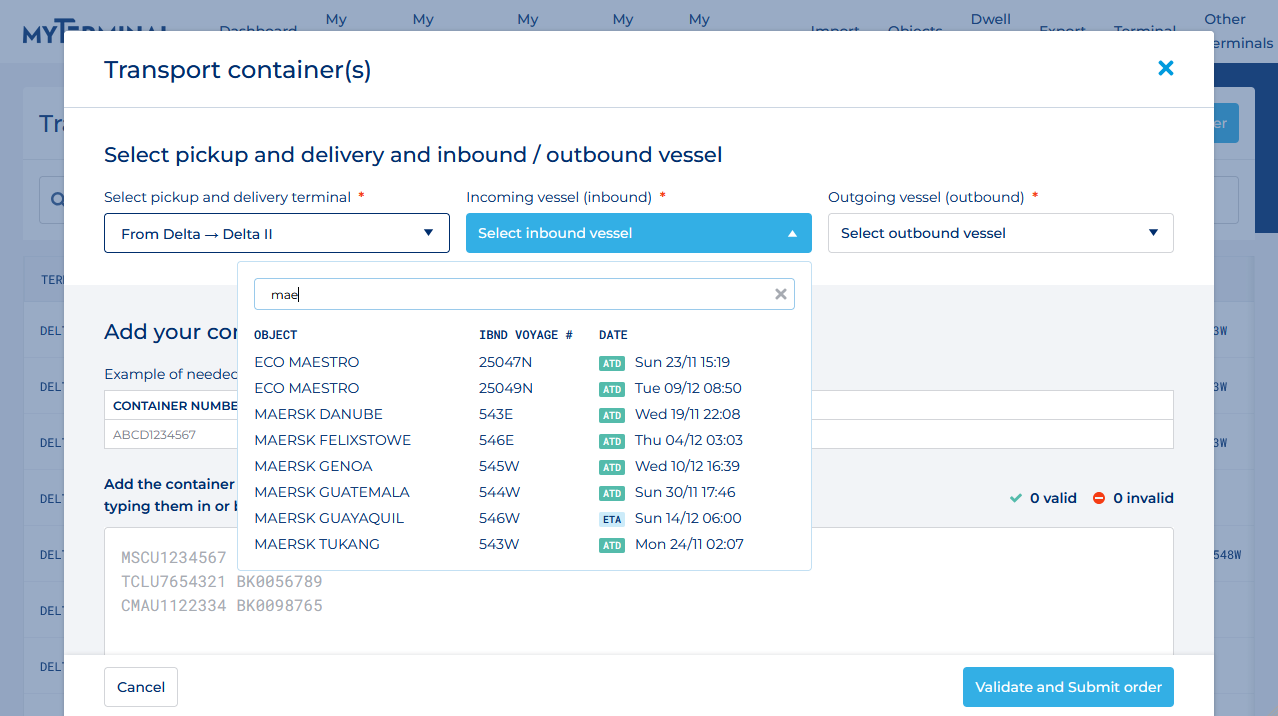Open Dwell tab in top navigation
This screenshot has height=716, width=1278.
coord(990,19)
